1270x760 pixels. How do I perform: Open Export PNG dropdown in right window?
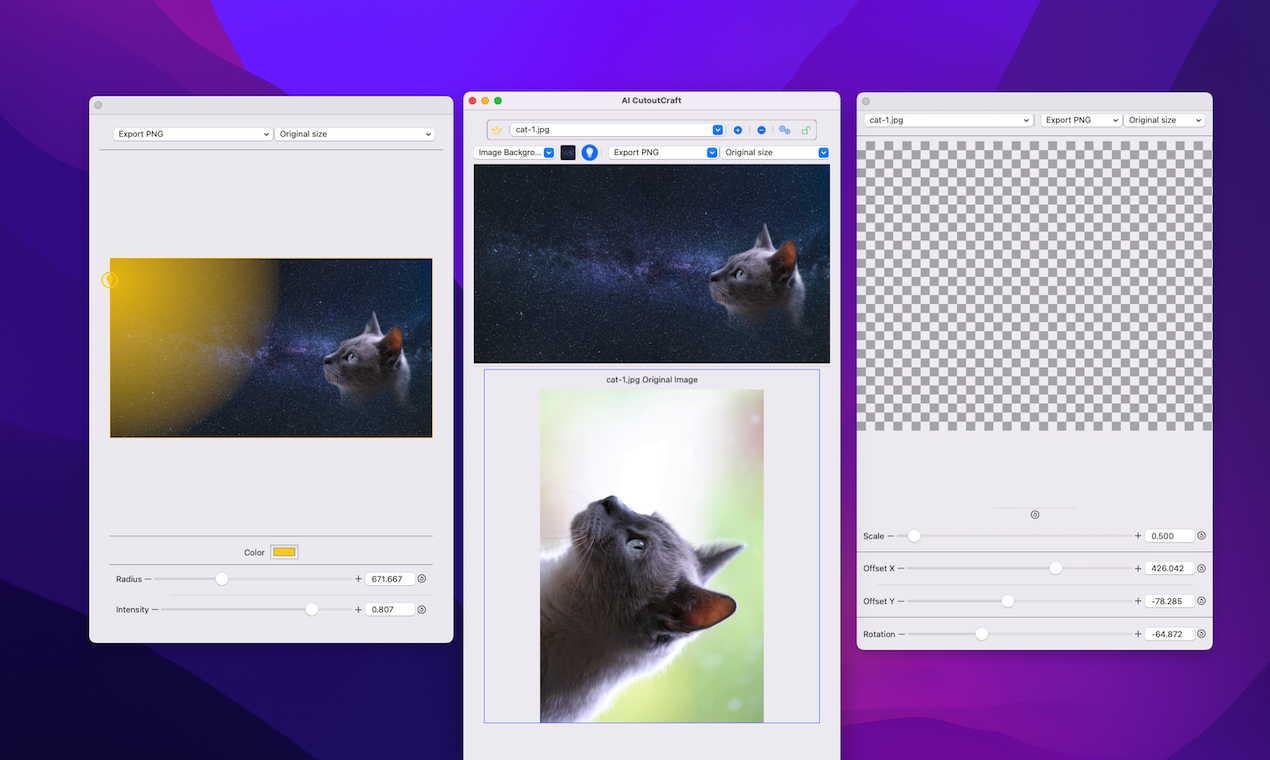tap(1081, 120)
